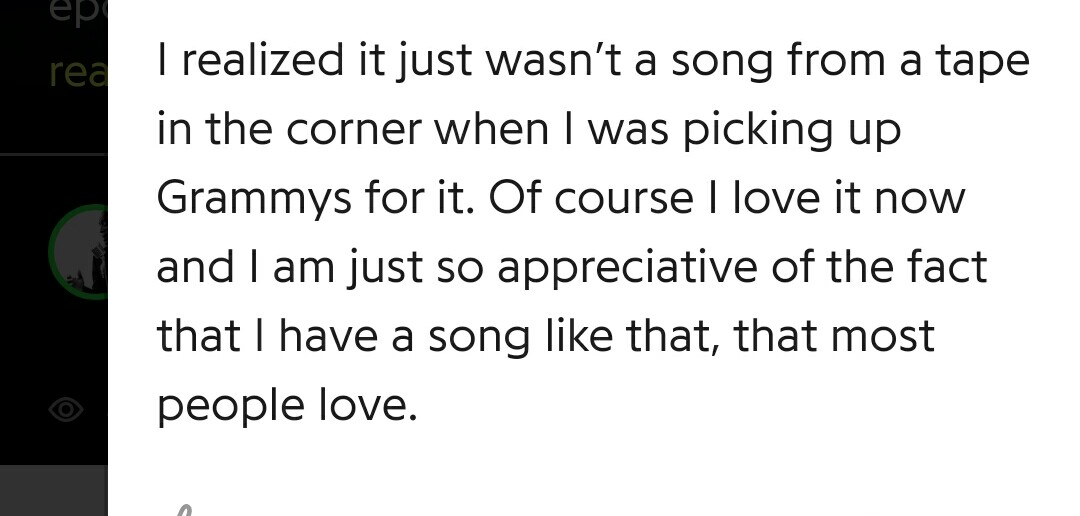Click the phrase "picking up" in second line

(x=792, y=130)
